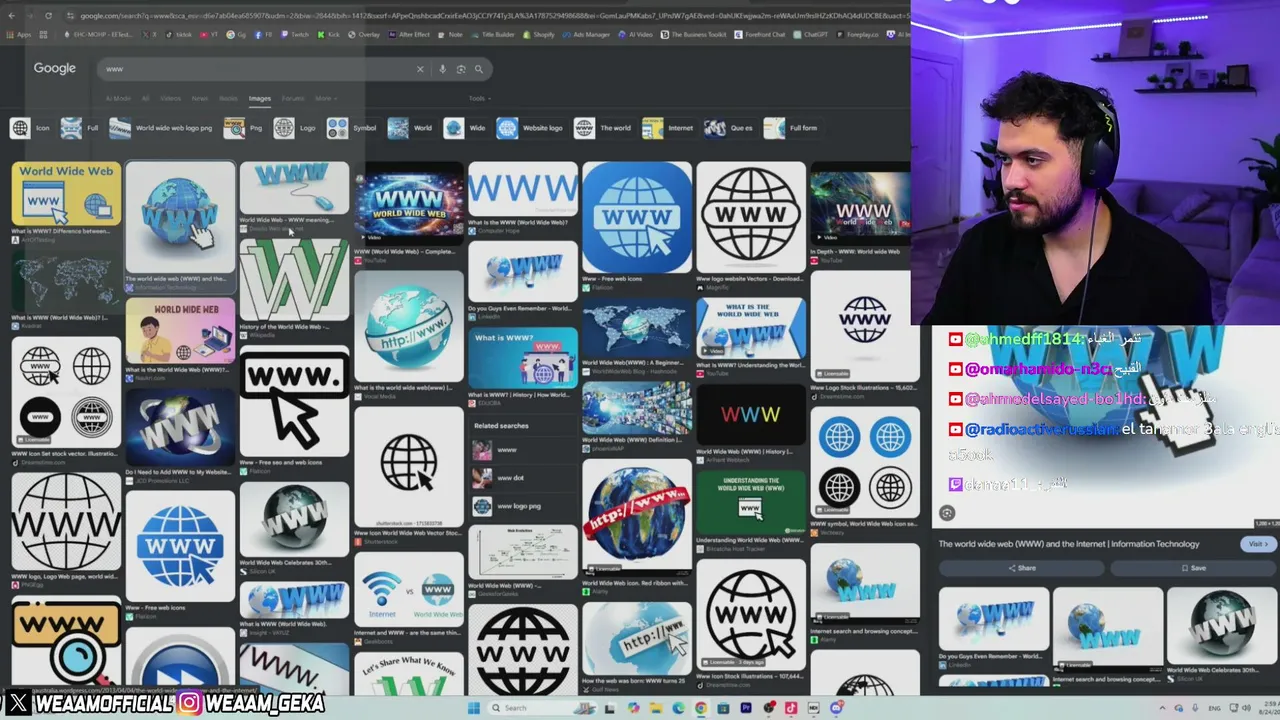This screenshot has height=720, width=1280.
Task: Open Google Lens search by image
Action: pyautogui.click(x=461, y=69)
